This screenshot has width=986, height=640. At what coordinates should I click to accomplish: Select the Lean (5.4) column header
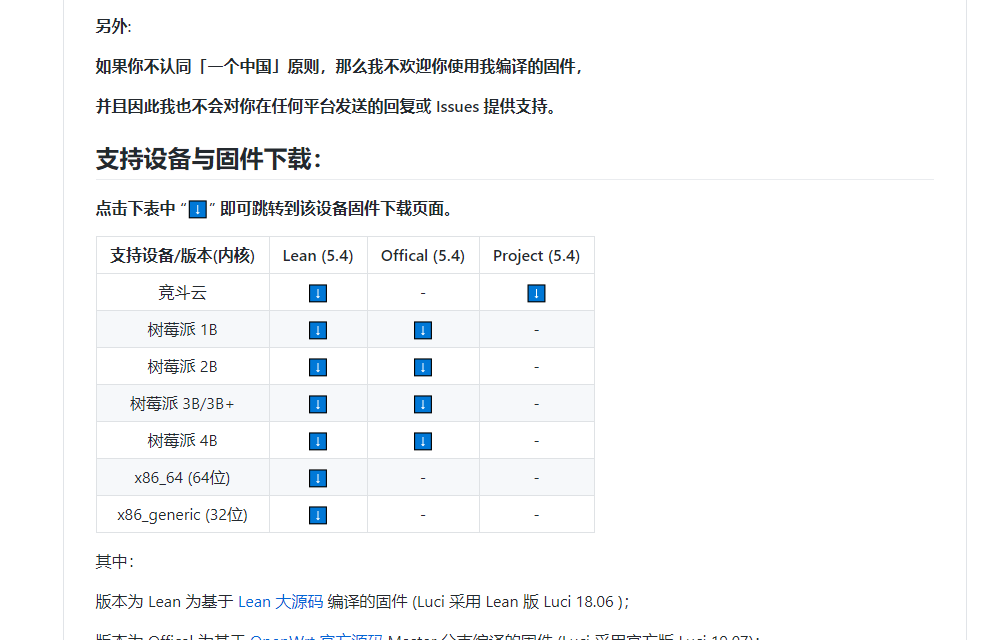[318, 255]
